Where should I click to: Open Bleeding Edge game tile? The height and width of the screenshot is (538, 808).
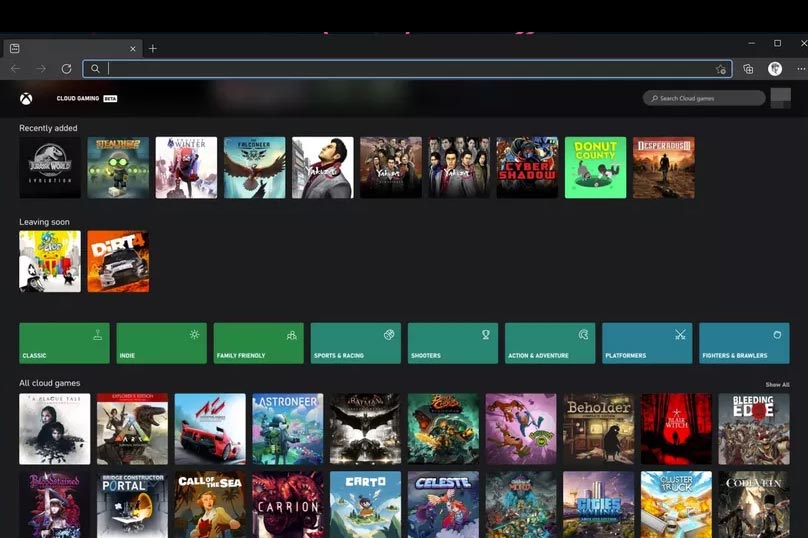click(754, 429)
